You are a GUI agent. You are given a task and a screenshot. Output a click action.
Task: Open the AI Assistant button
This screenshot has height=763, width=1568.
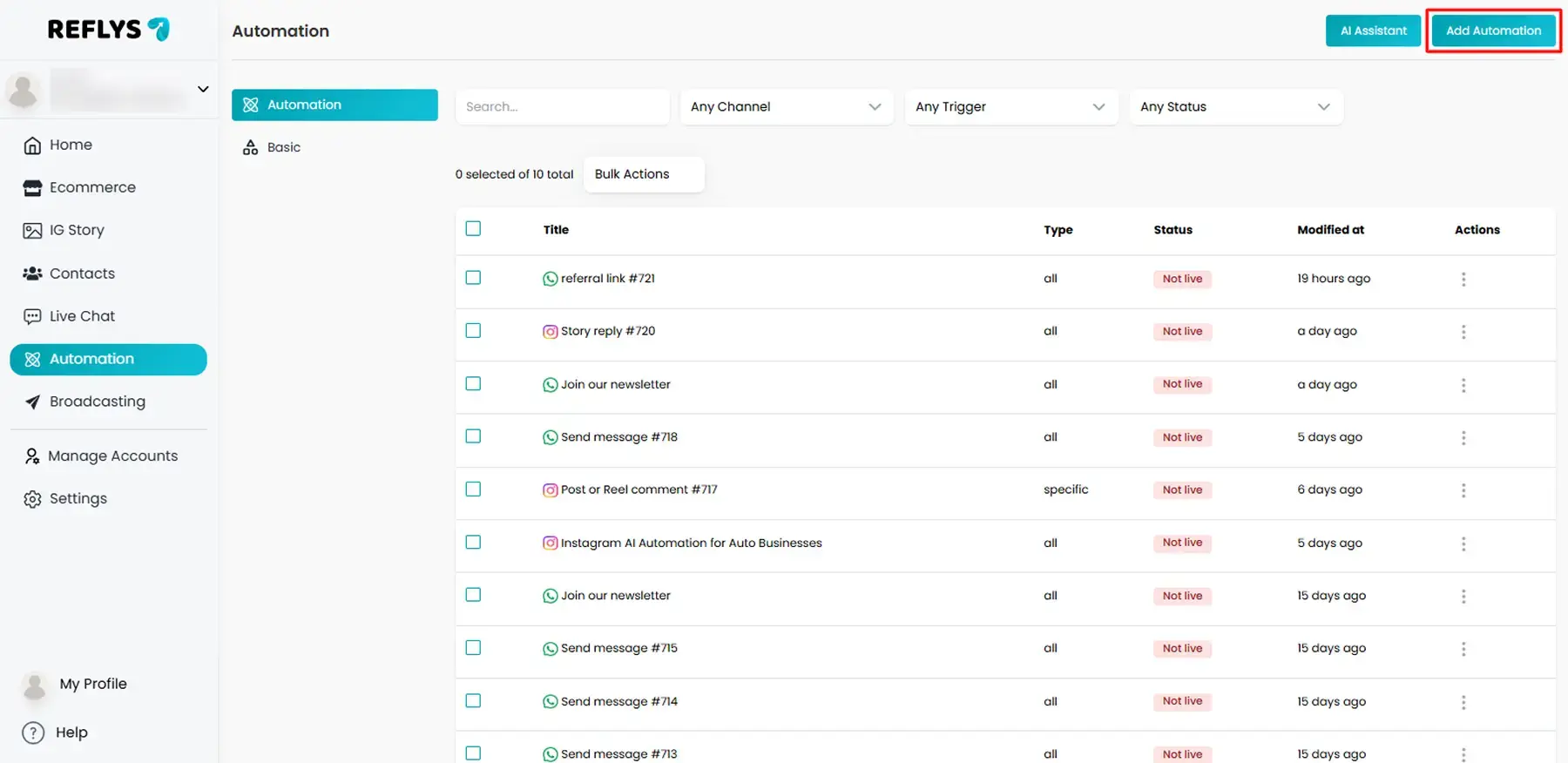tap(1373, 30)
